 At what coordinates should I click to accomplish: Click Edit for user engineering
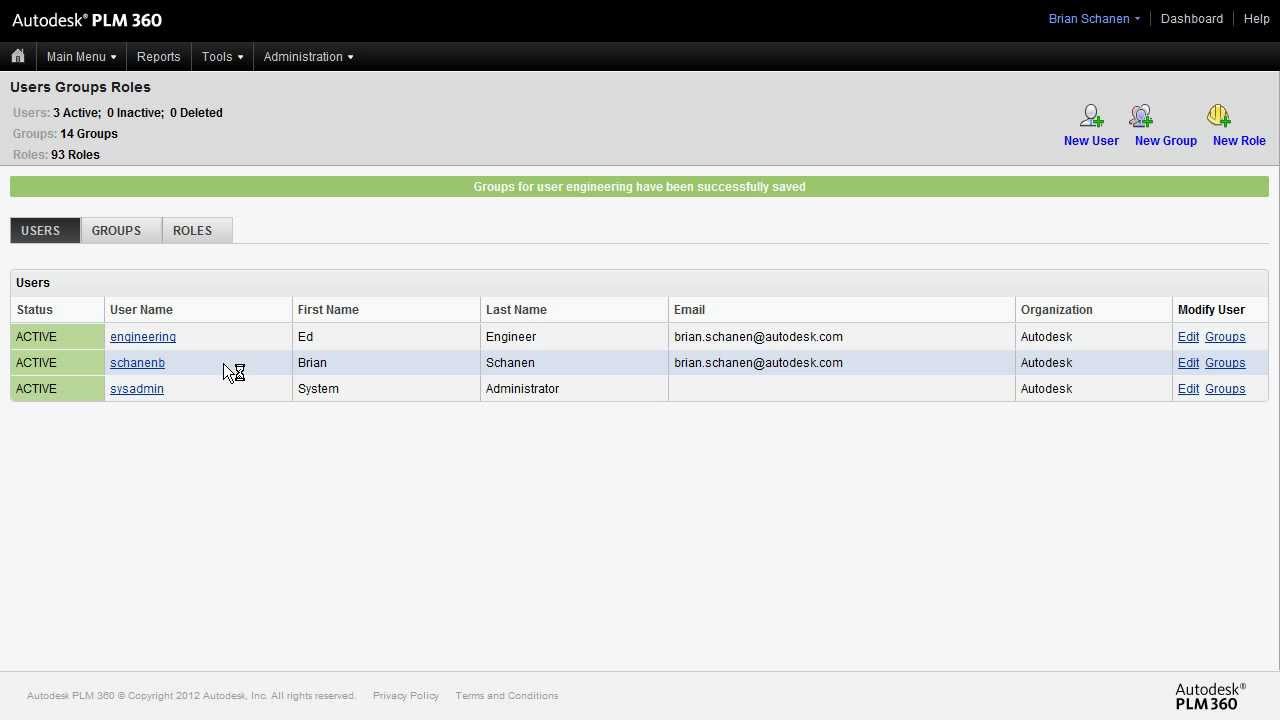pos(1188,337)
